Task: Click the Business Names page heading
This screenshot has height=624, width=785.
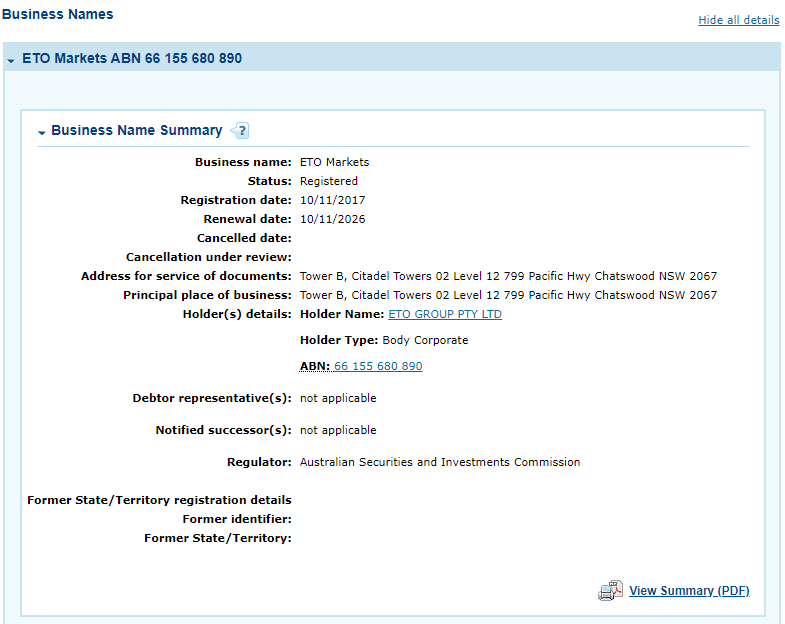Action: [x=58, y=14]
